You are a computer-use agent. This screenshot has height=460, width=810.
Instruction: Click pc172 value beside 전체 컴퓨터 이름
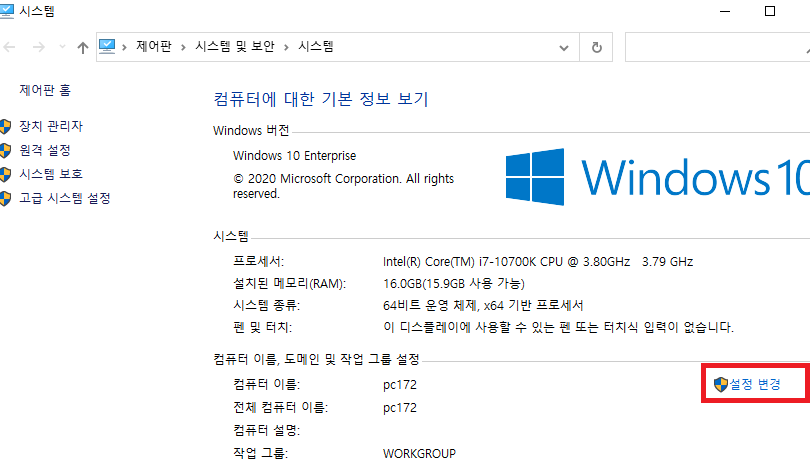tap(400, 408)
